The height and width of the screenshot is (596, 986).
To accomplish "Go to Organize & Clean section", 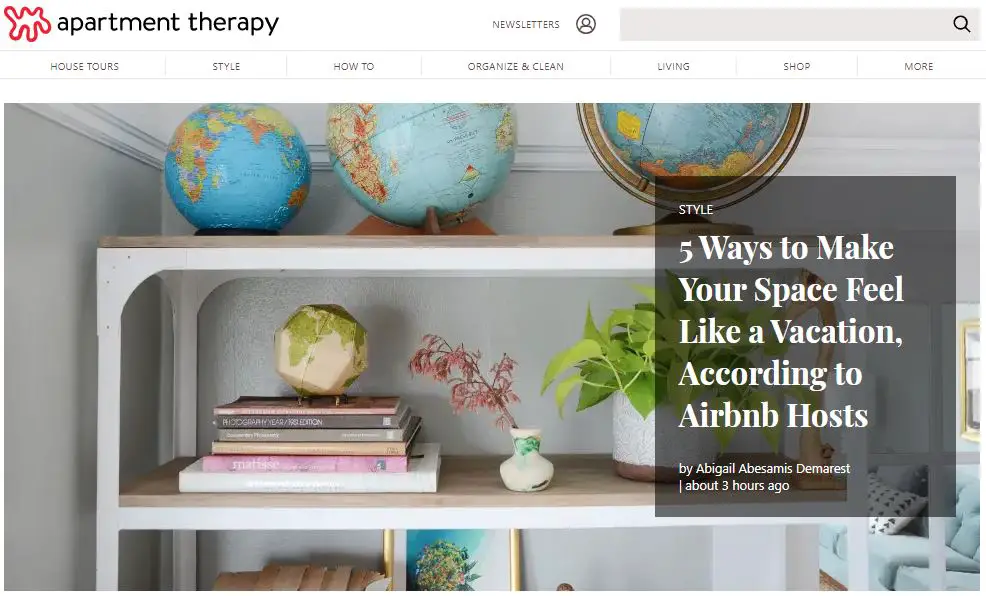I will [516, 66].
